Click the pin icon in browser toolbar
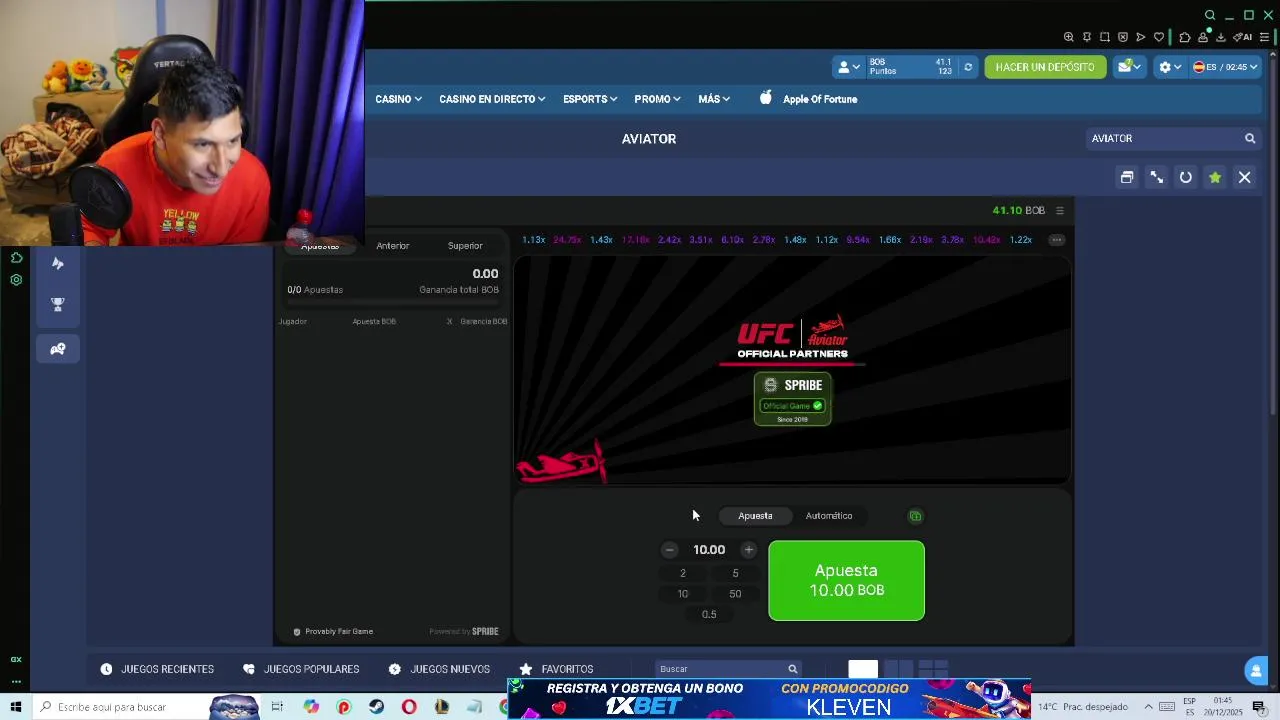Viewport: 1280px width, 720px height. point(1087,37)
